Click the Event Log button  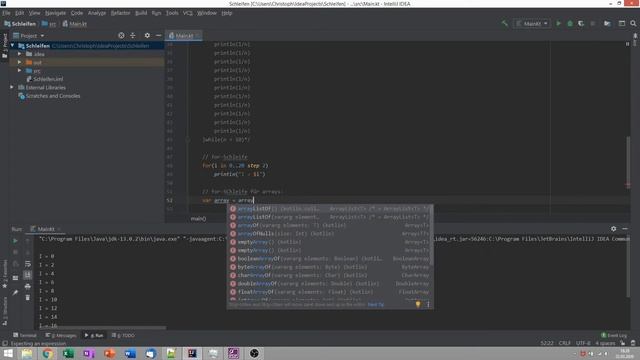[614, 335]
